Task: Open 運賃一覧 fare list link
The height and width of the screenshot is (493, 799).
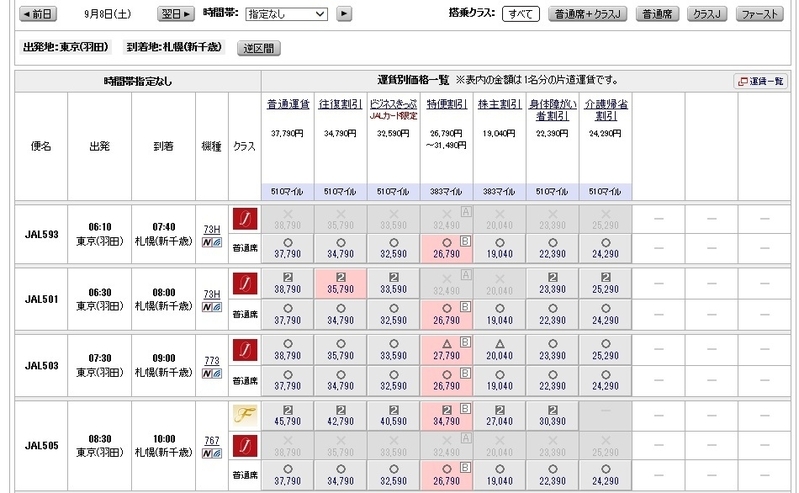Action: point(761,81)
